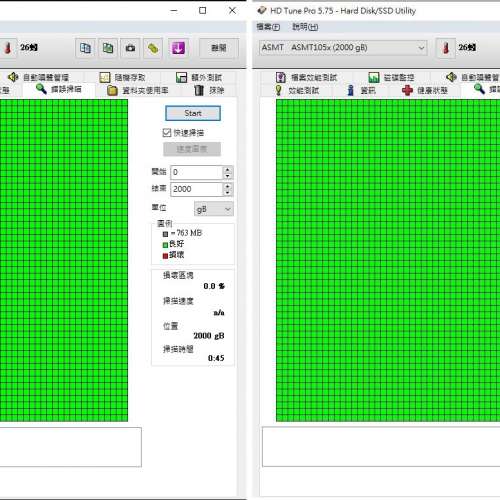Image resolution: width=500 pixels, height=500 pixels.
Task: Click the camera save screenshot icon
Action: [x=130, y=48]
